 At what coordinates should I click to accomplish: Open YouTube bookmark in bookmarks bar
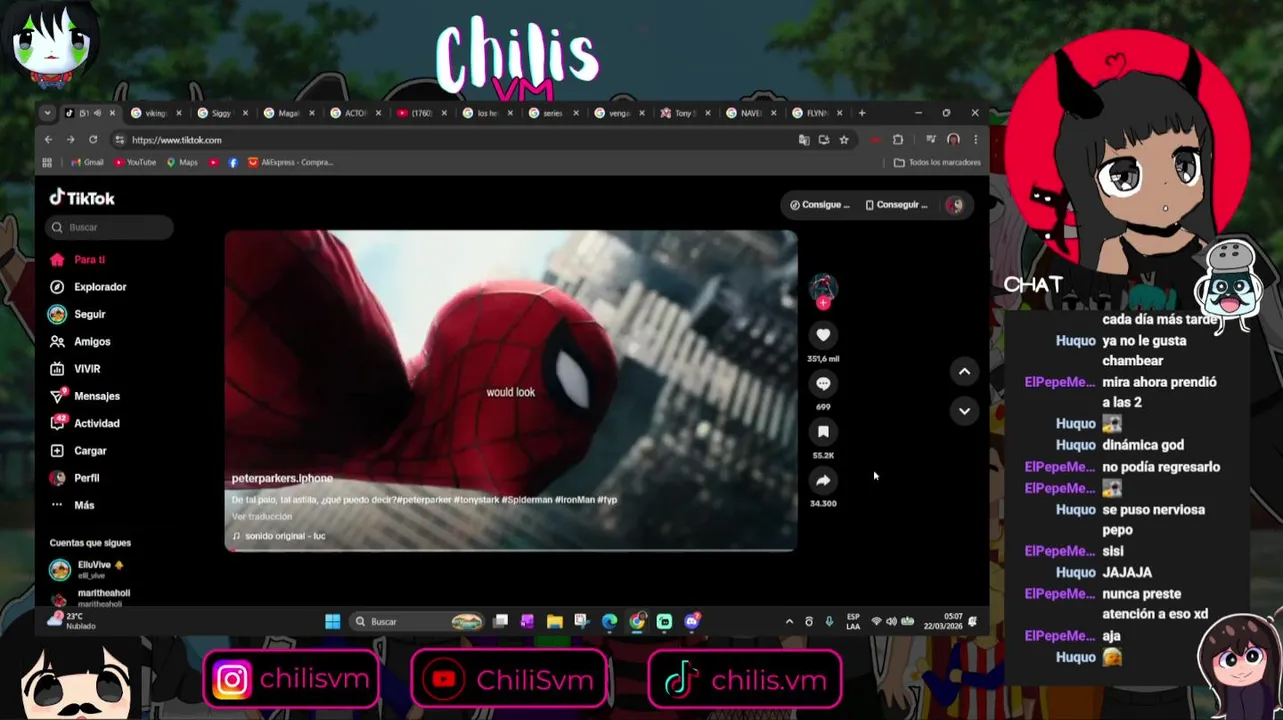tap(135, 163)
